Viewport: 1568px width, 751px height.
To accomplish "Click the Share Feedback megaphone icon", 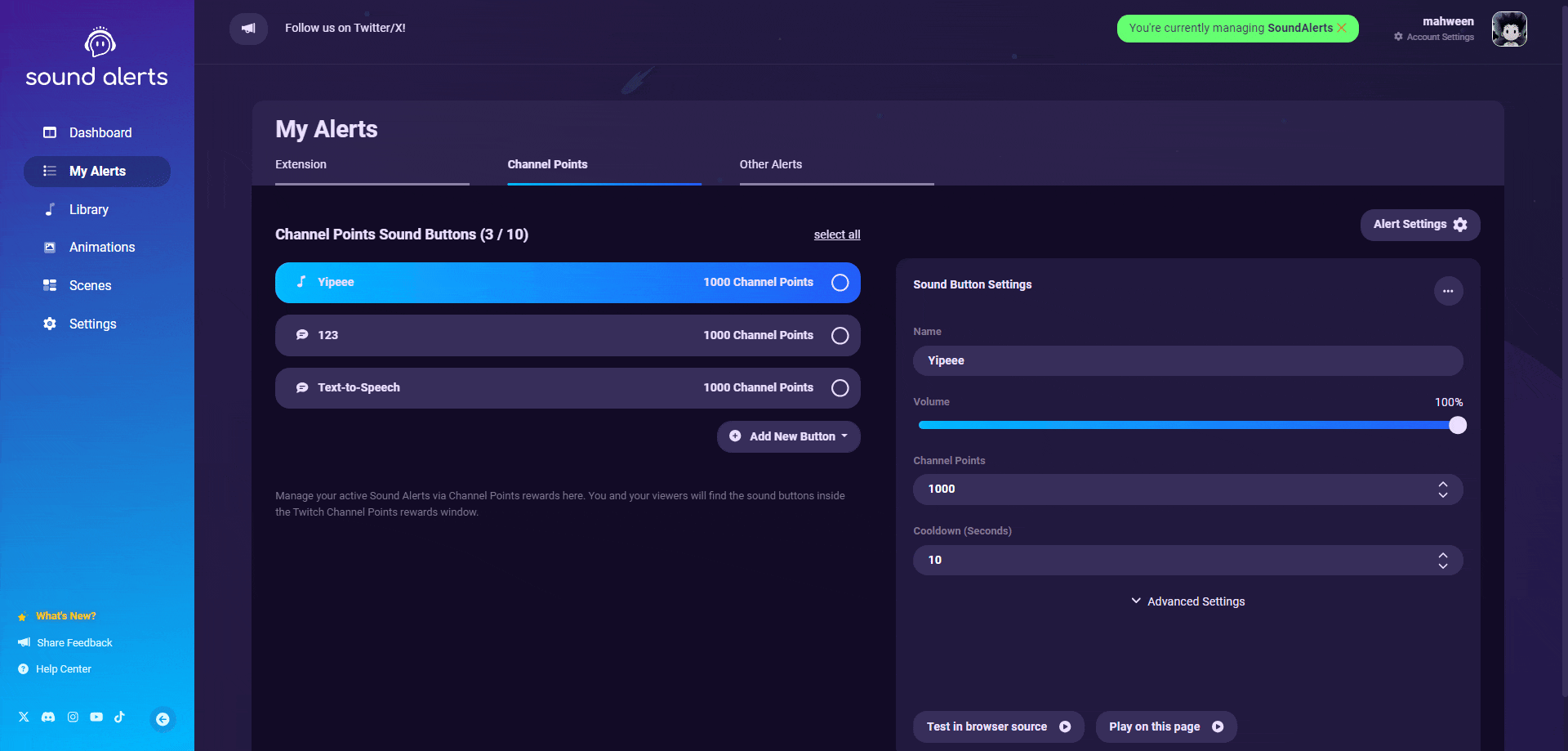I will [x=24, y=642].
